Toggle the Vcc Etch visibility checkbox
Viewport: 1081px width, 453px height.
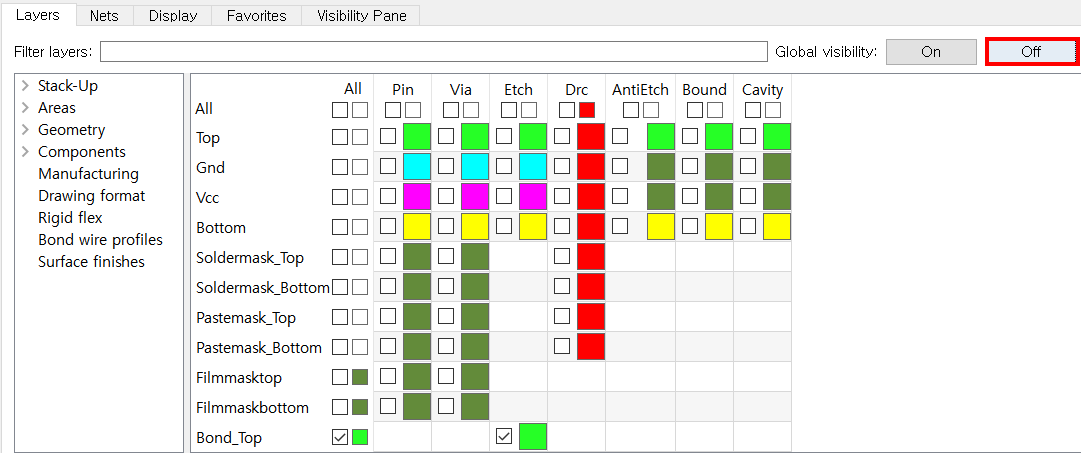pyautogui.click(x=504, y=197)
